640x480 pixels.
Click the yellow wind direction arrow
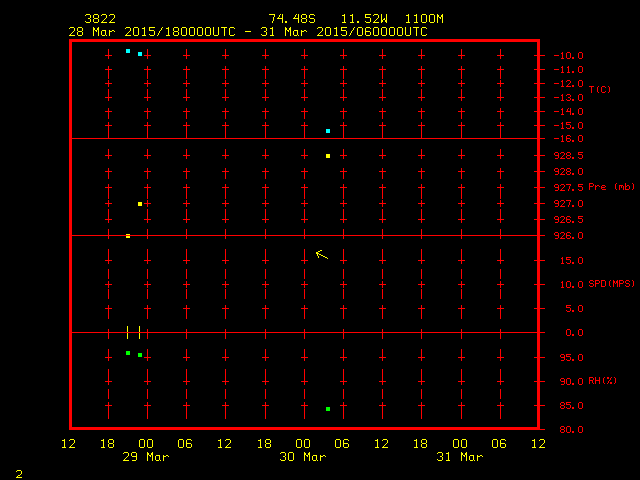point(321,254)
